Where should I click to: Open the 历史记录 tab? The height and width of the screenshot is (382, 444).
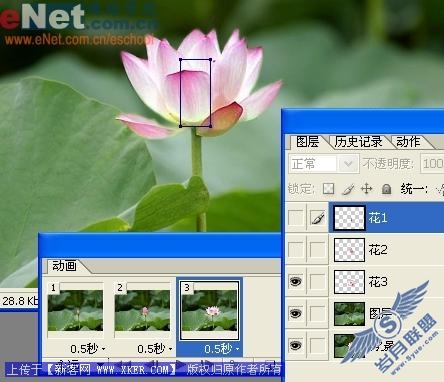358,142
